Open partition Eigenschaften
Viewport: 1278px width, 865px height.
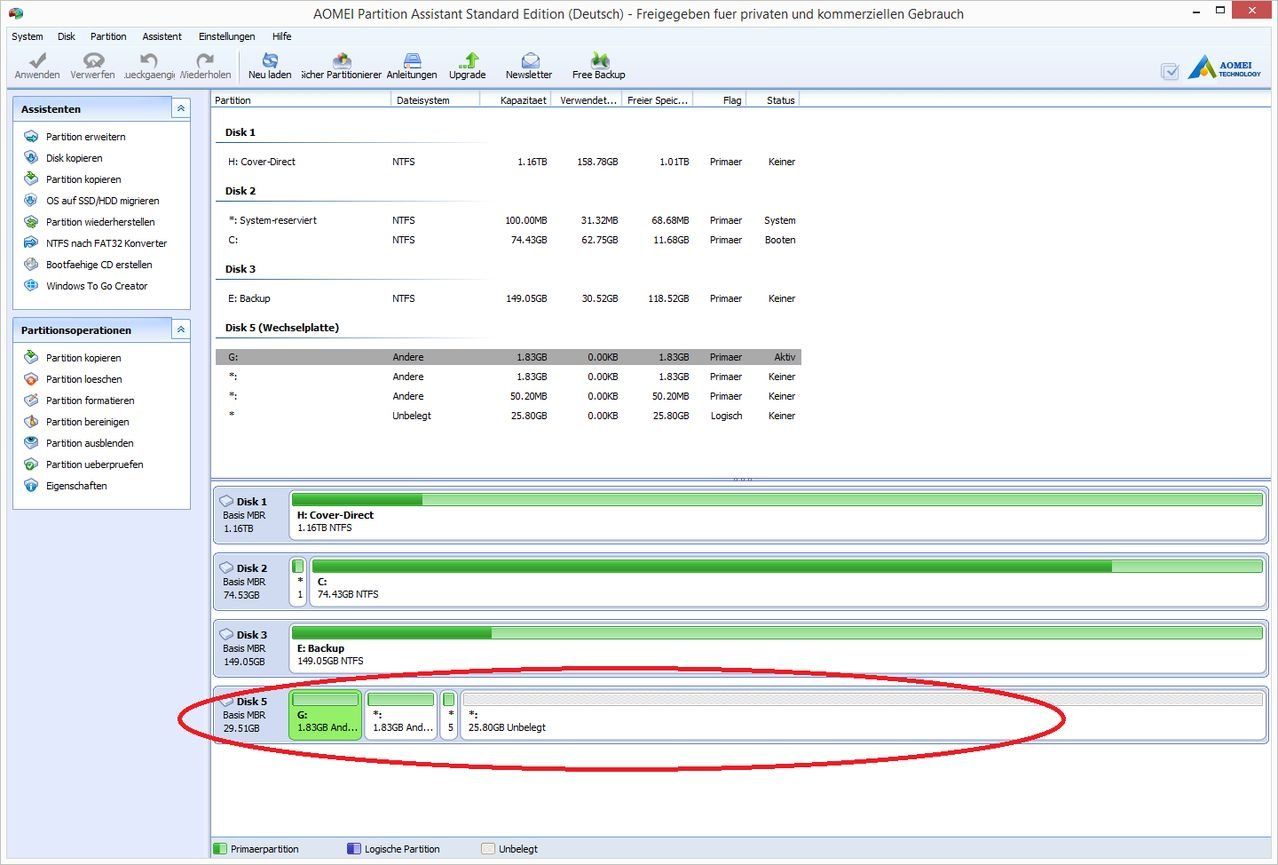(x=76, y=486)
